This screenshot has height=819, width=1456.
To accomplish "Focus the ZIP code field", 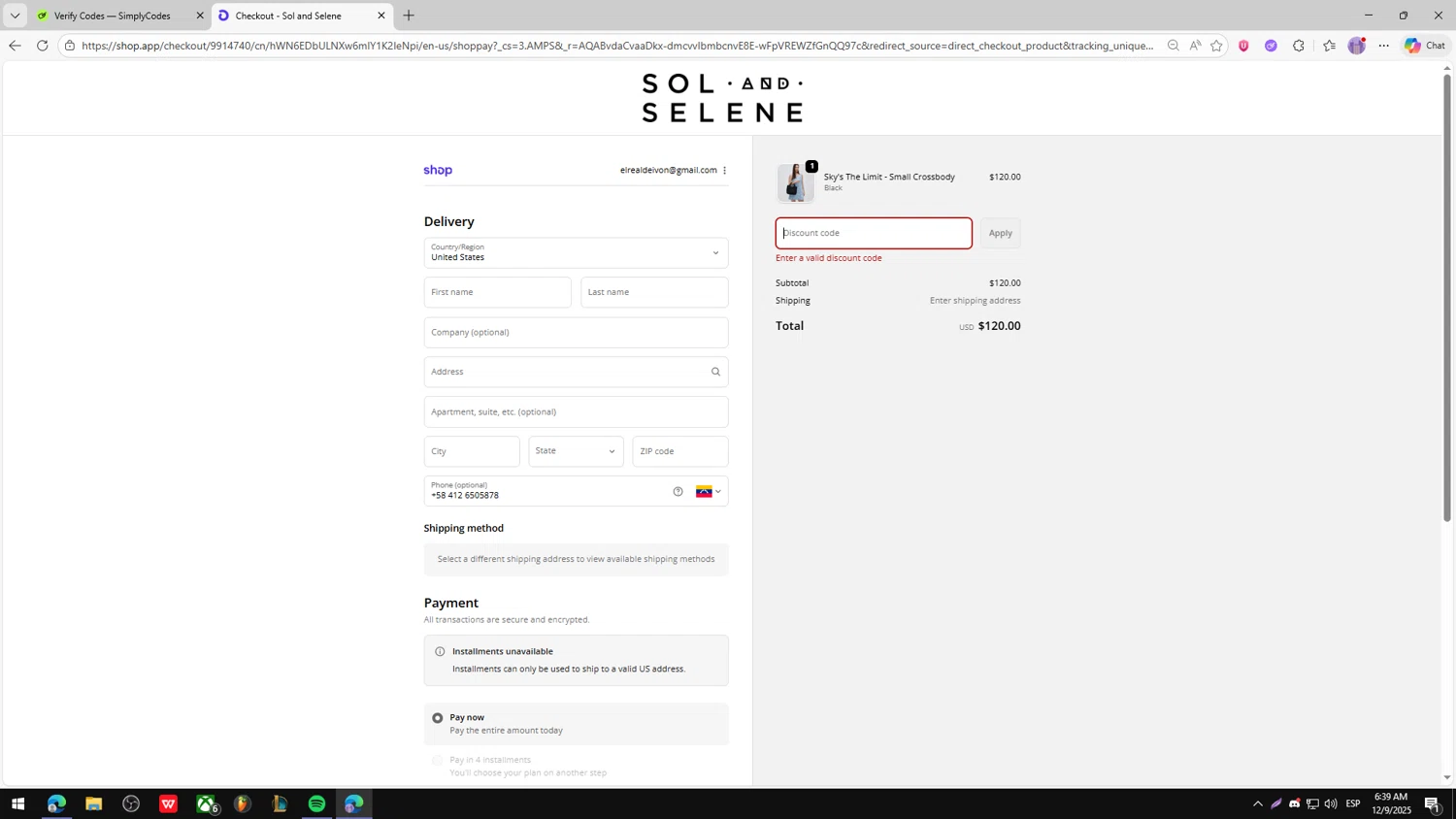I will [x=679, y=451].
